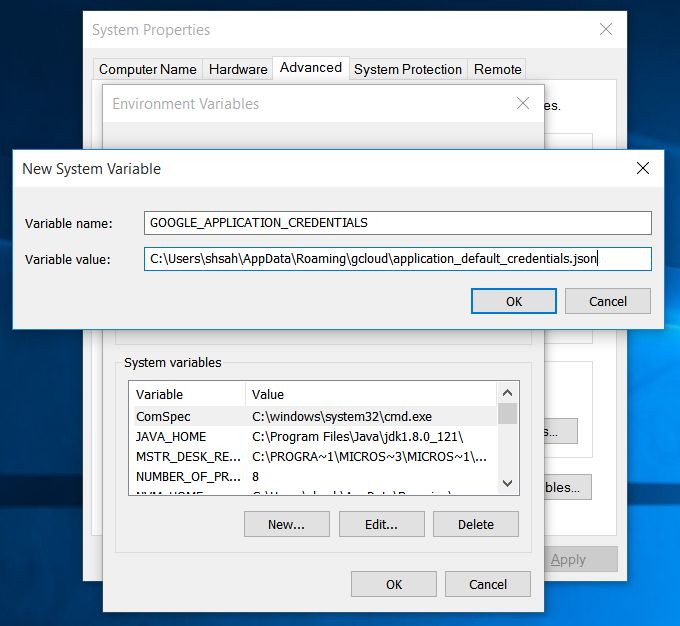
Task: Open the System Protection tab
Action: point(408,69)
